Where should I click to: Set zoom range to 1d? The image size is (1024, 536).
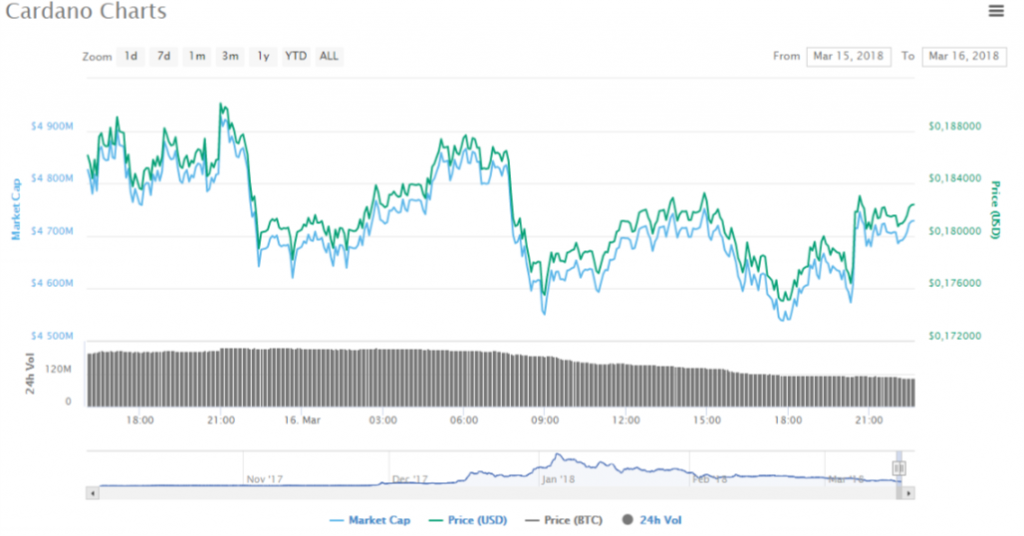[x=131, y=56]
